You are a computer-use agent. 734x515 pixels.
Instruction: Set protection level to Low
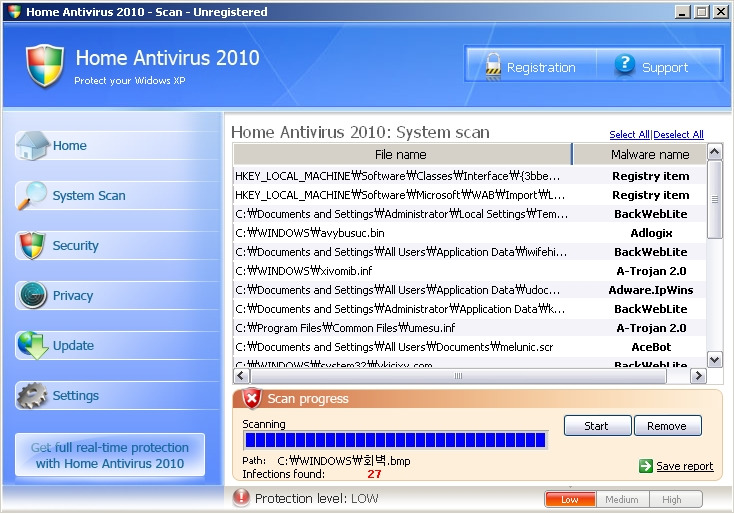click(x=570, y=500)
